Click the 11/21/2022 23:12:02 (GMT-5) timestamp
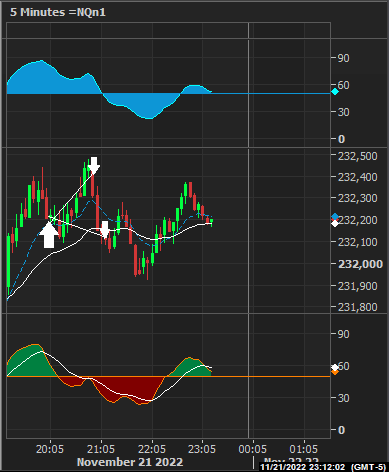389x472 pixels. [323, 467]
